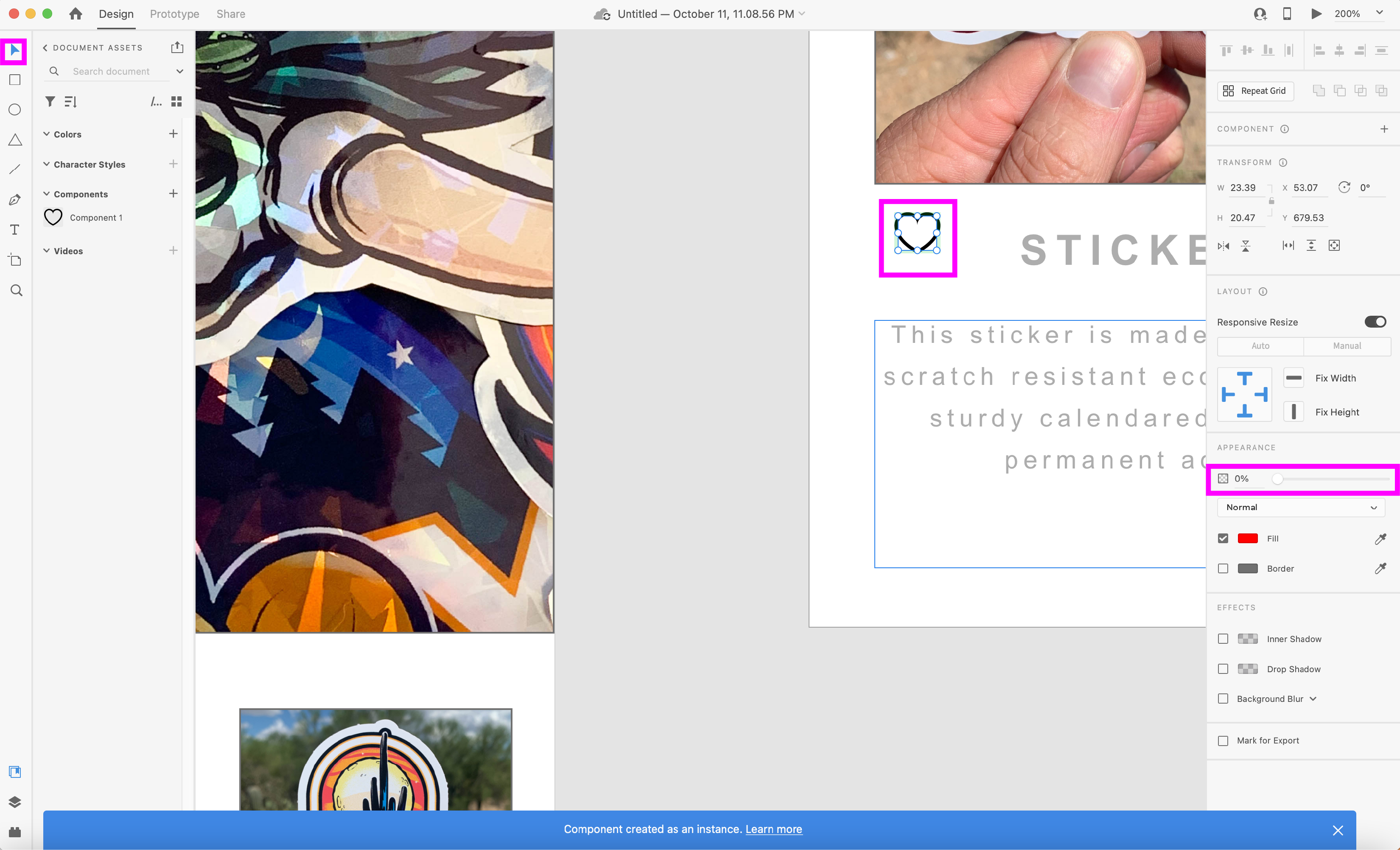The height and width of the screenshot is (850, 1400).
Task: Select the Text tool
Action: point(15,230)
